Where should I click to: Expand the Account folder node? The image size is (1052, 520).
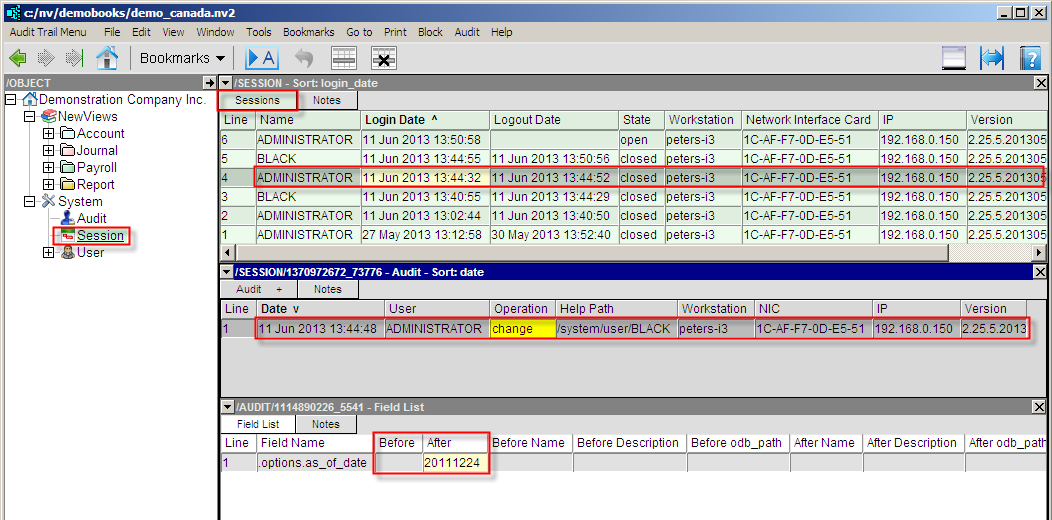pos(48,134)
